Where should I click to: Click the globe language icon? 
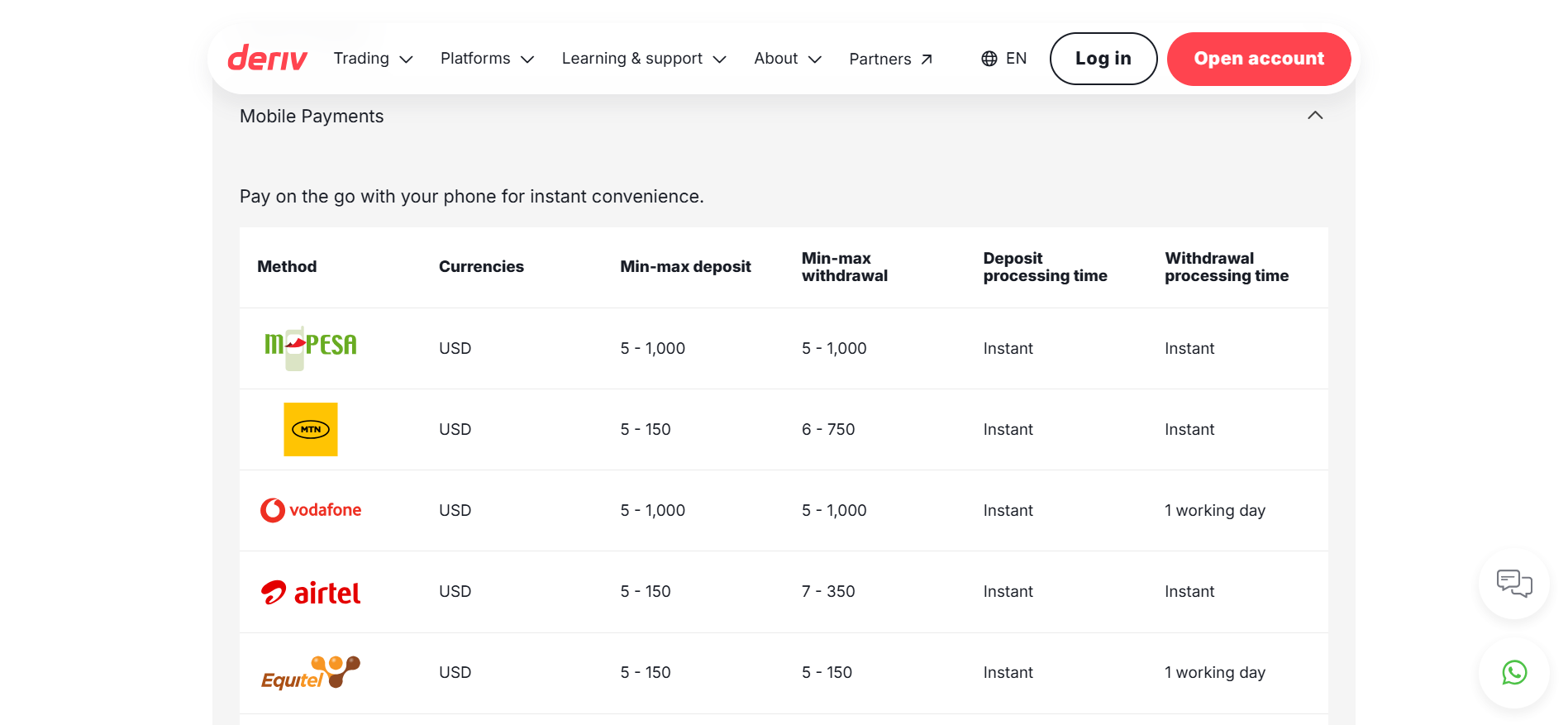[989, 59]
